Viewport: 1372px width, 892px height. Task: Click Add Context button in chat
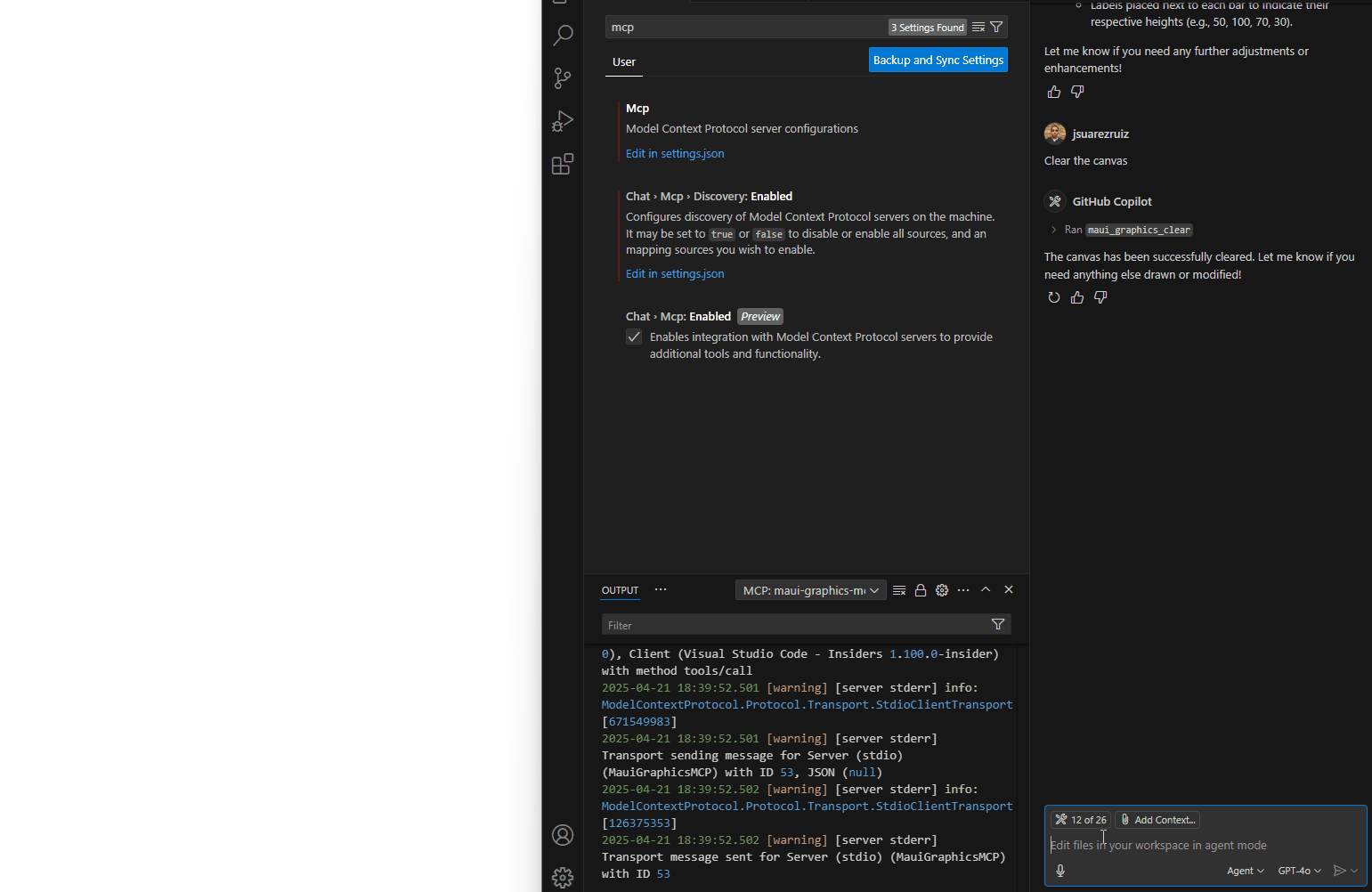point(1157,820)
